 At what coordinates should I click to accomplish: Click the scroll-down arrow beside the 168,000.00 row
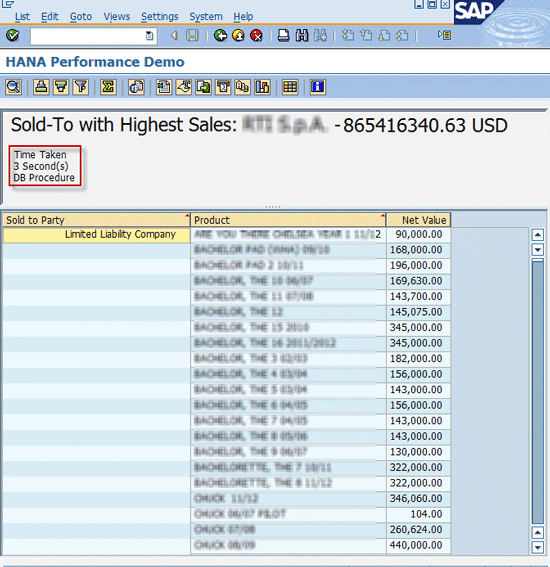pyautogui.click(x=538, y=250)
